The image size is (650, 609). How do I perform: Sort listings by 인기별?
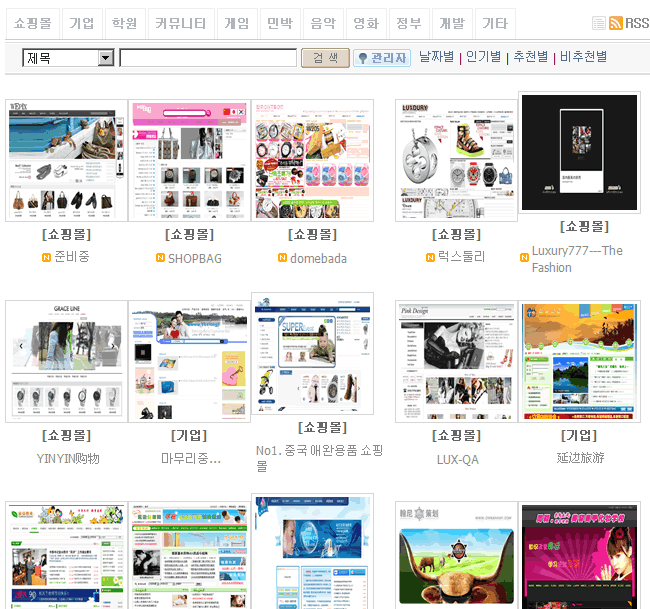483,57
